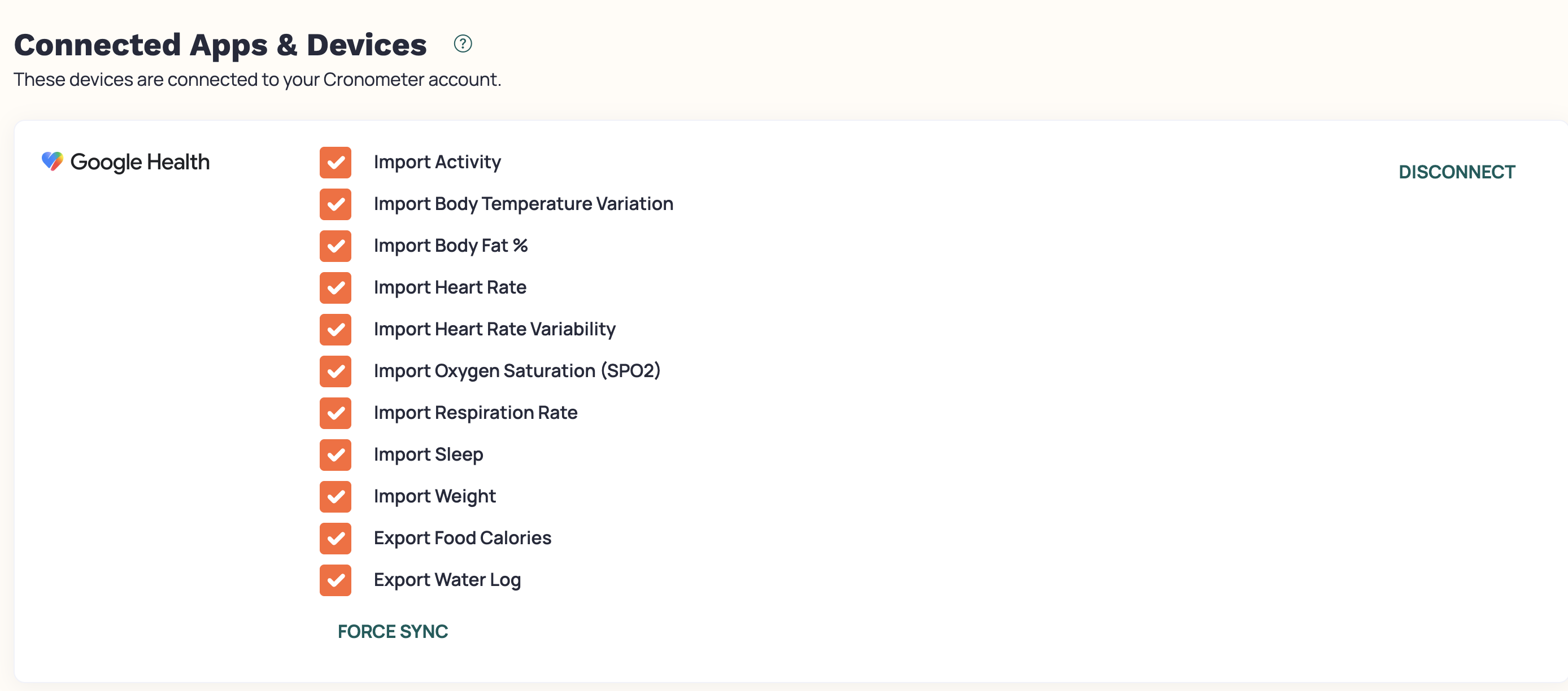Image resolution: width=1568 pixels, height=691 pixels.
Task: Disable Export Food Calories checkbox
Action: (x=336, y=539)
